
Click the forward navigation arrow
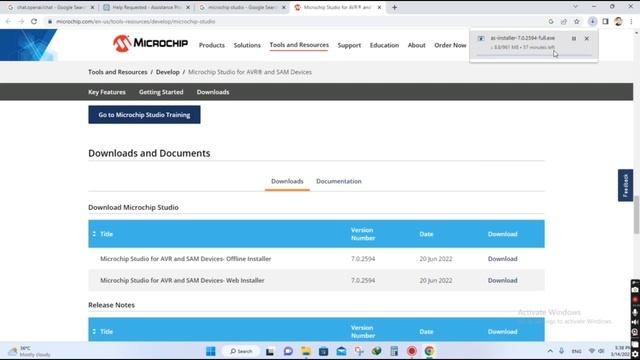point(21,21)
